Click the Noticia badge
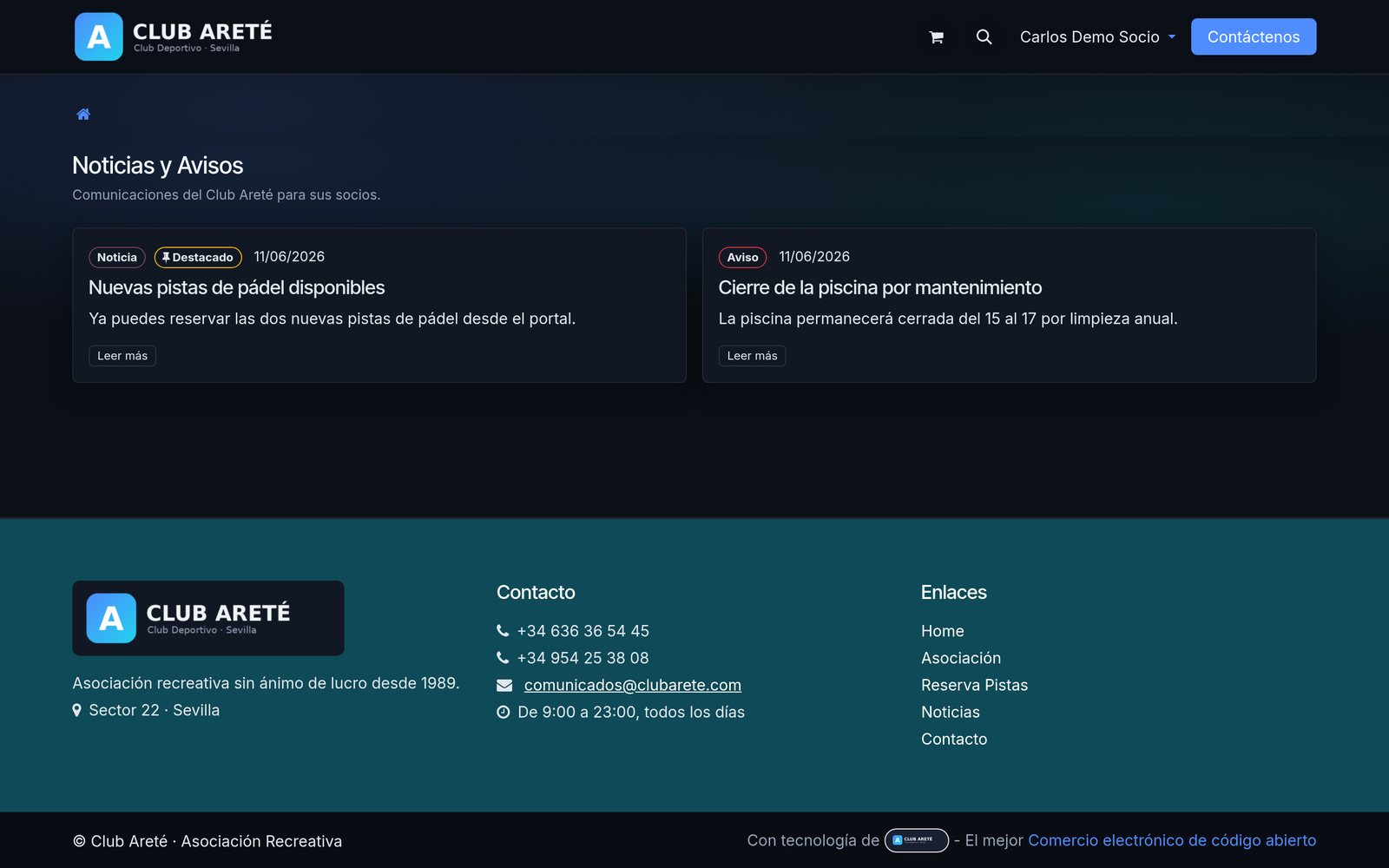The width and height of the screenshot is (1389, 868). pos(117,257)
